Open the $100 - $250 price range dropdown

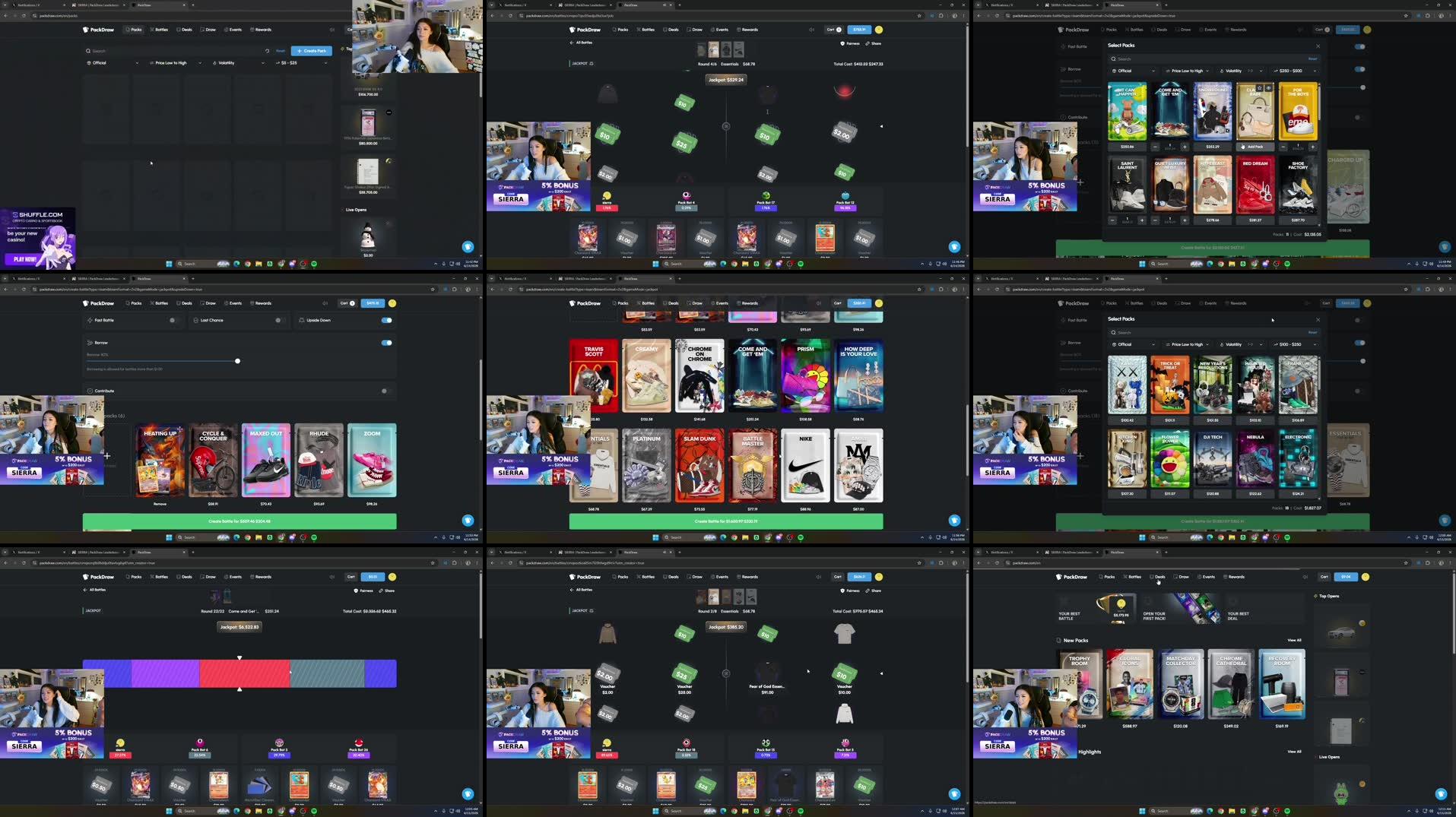pyautogui.click(x=1295, y=344)
